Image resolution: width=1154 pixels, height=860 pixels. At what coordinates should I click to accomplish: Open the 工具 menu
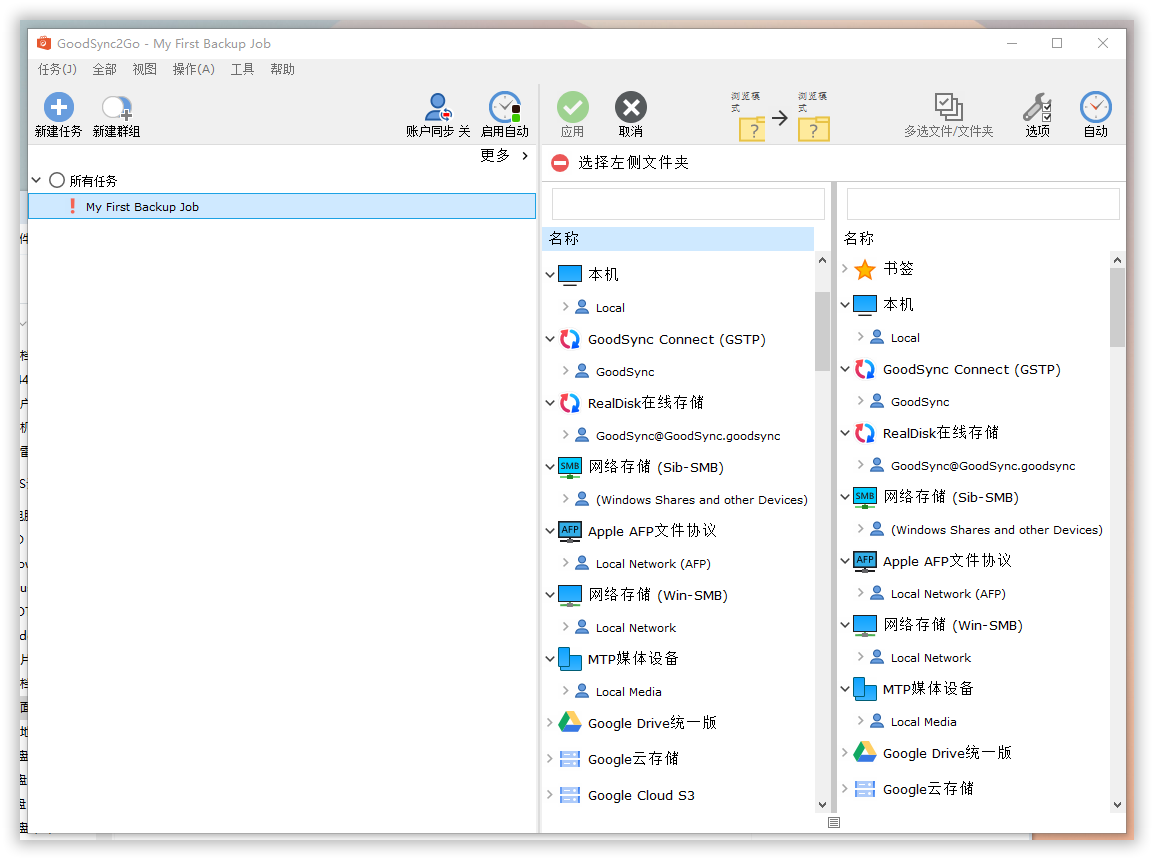click(x=242, y=69)
